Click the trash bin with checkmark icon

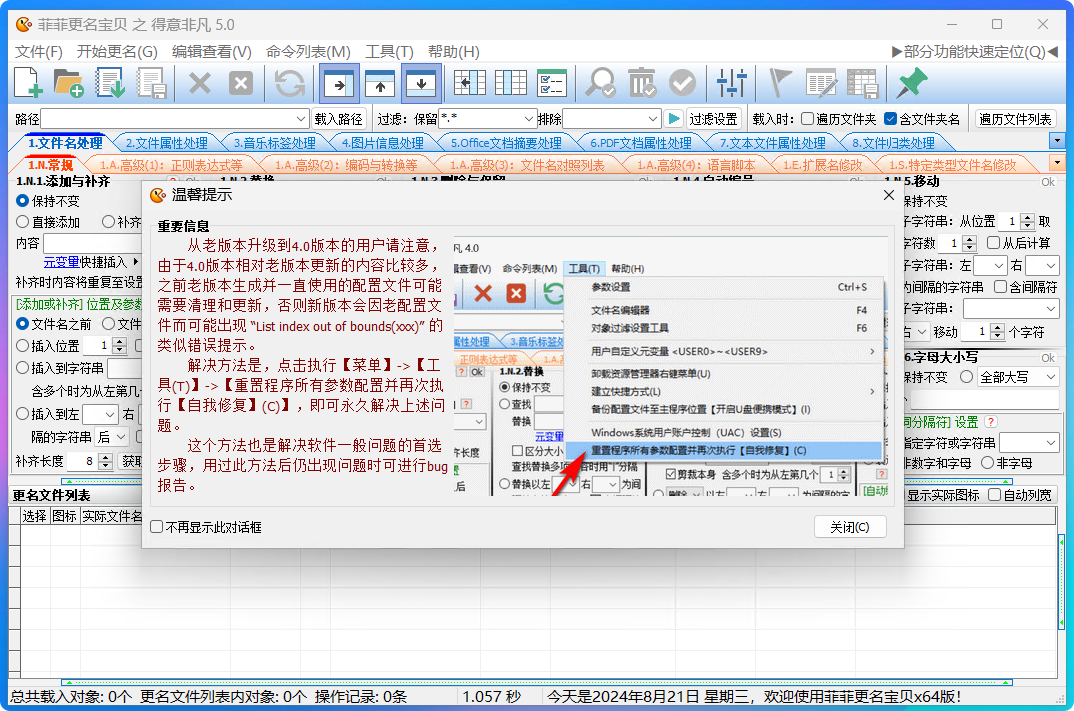click(642, 84)
